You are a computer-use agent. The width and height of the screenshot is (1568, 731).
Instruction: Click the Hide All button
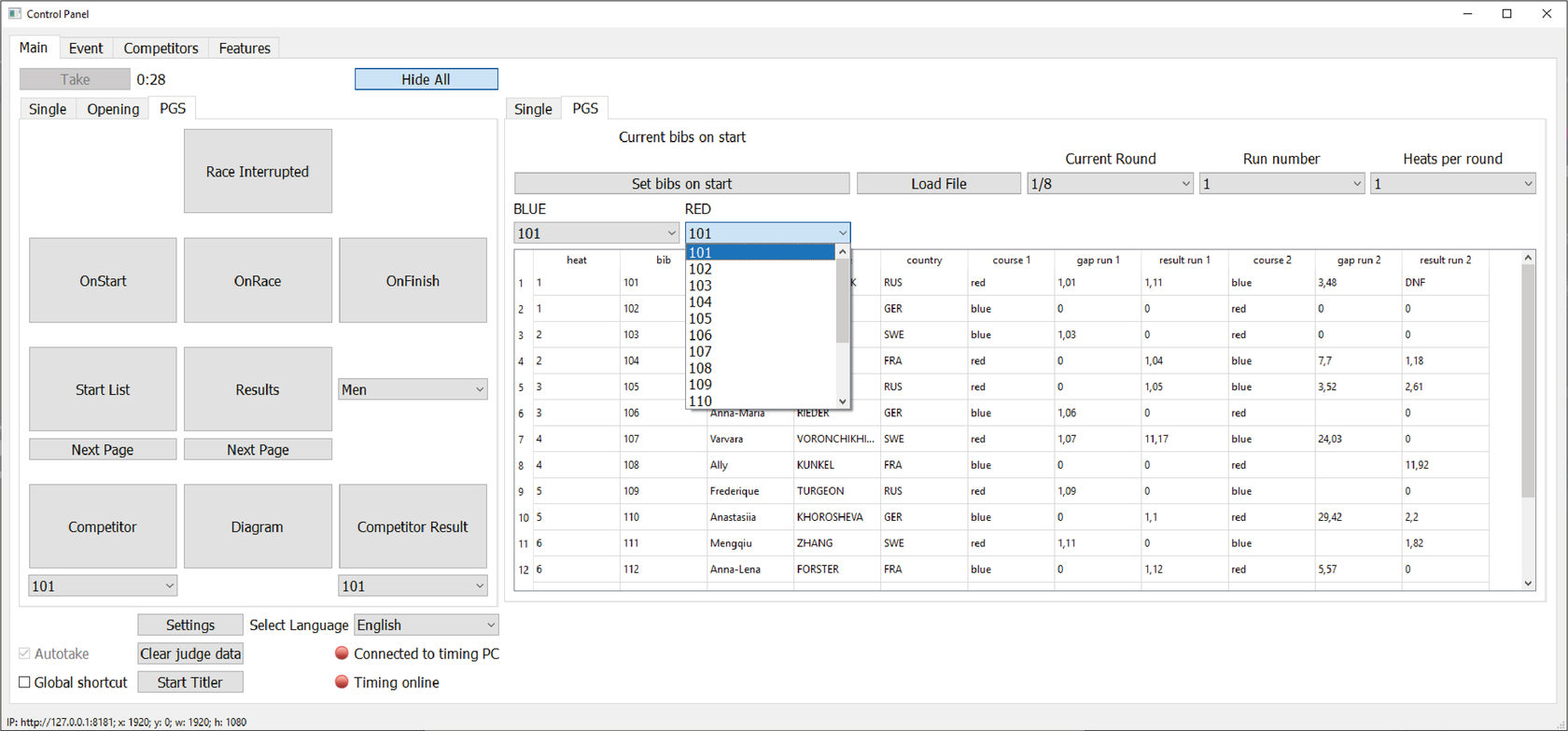[426, 79]
